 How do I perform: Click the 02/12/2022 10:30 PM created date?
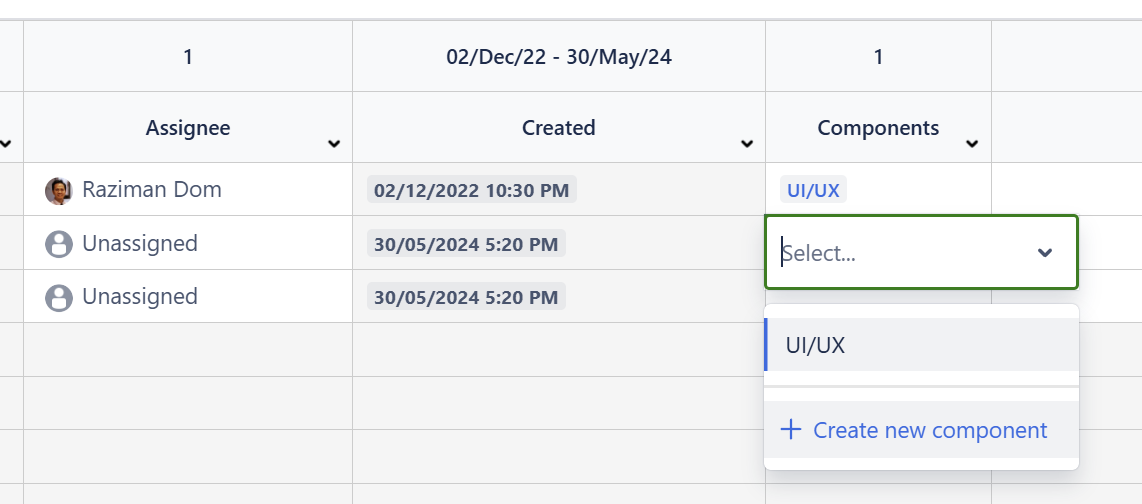471,190
